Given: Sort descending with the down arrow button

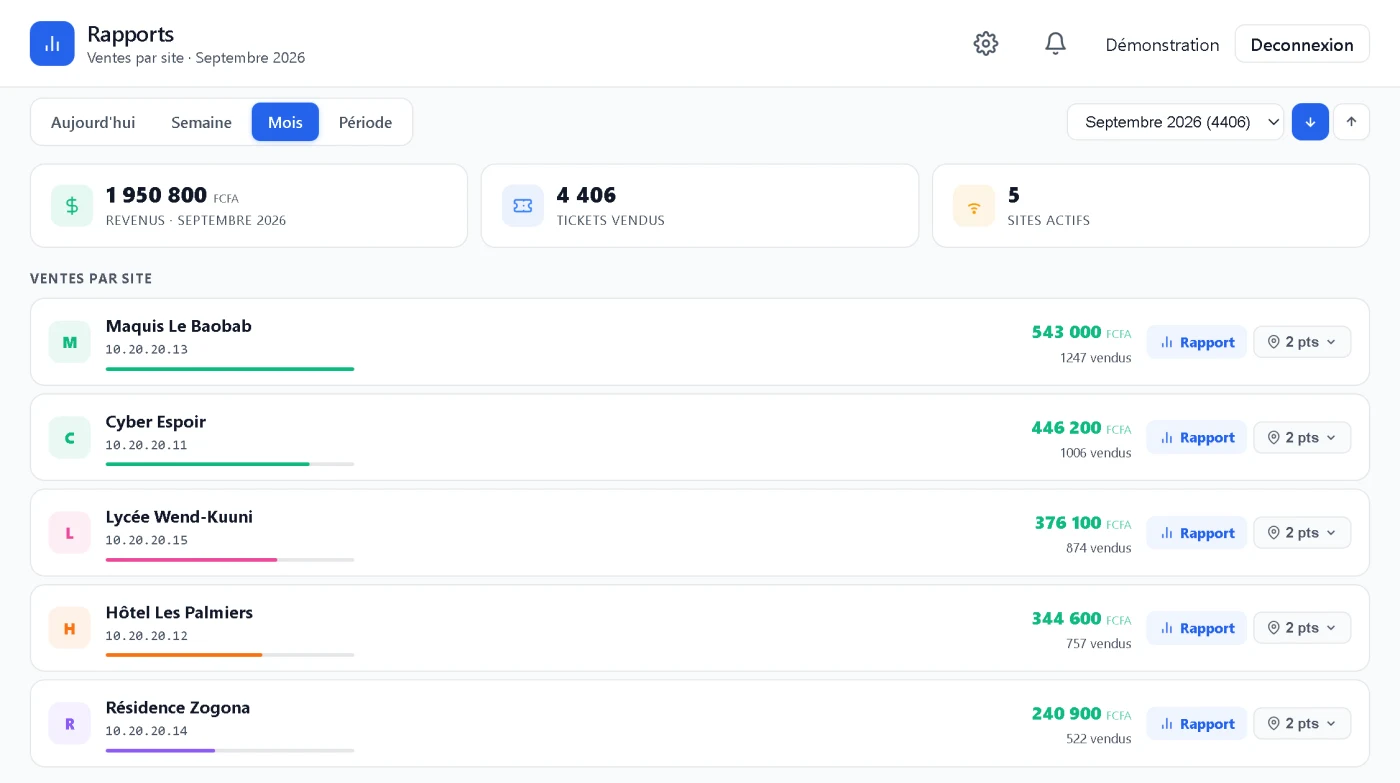Looking at the screenshot, I should tap(1310, 122).
